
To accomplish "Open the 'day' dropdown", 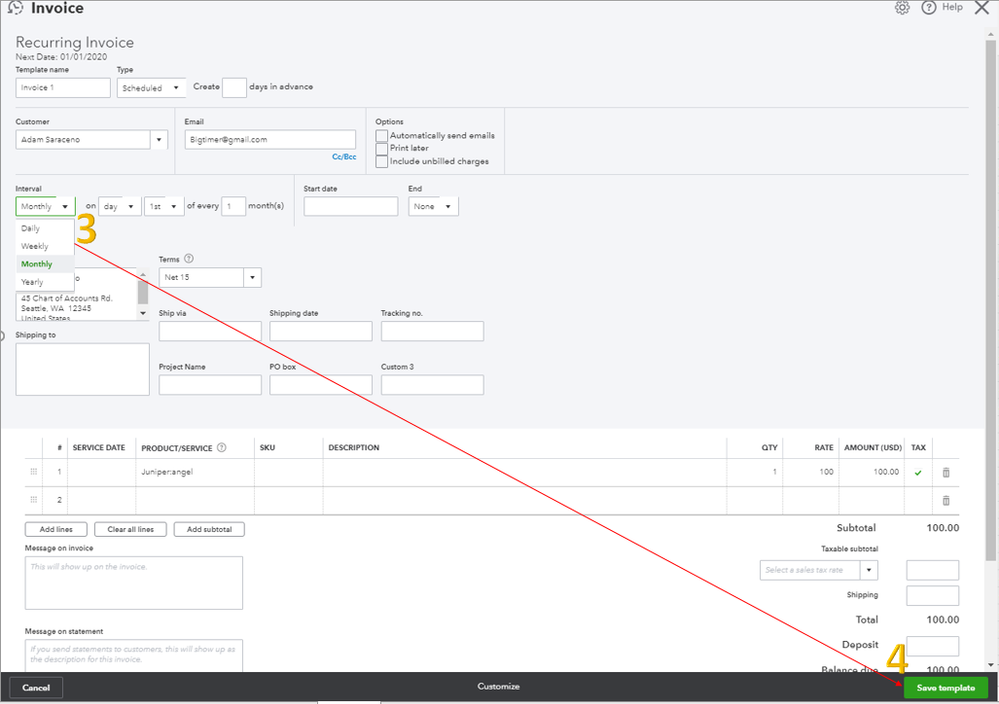I will (120, 206).
